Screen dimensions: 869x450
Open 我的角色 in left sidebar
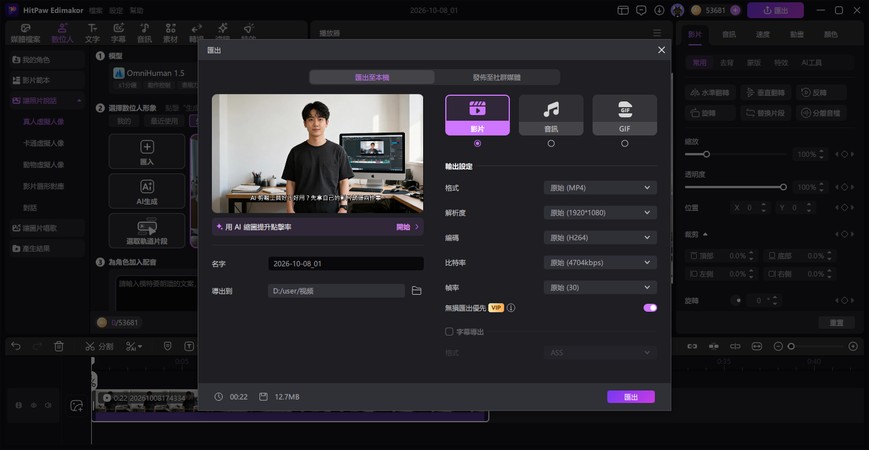click(47, 60)
